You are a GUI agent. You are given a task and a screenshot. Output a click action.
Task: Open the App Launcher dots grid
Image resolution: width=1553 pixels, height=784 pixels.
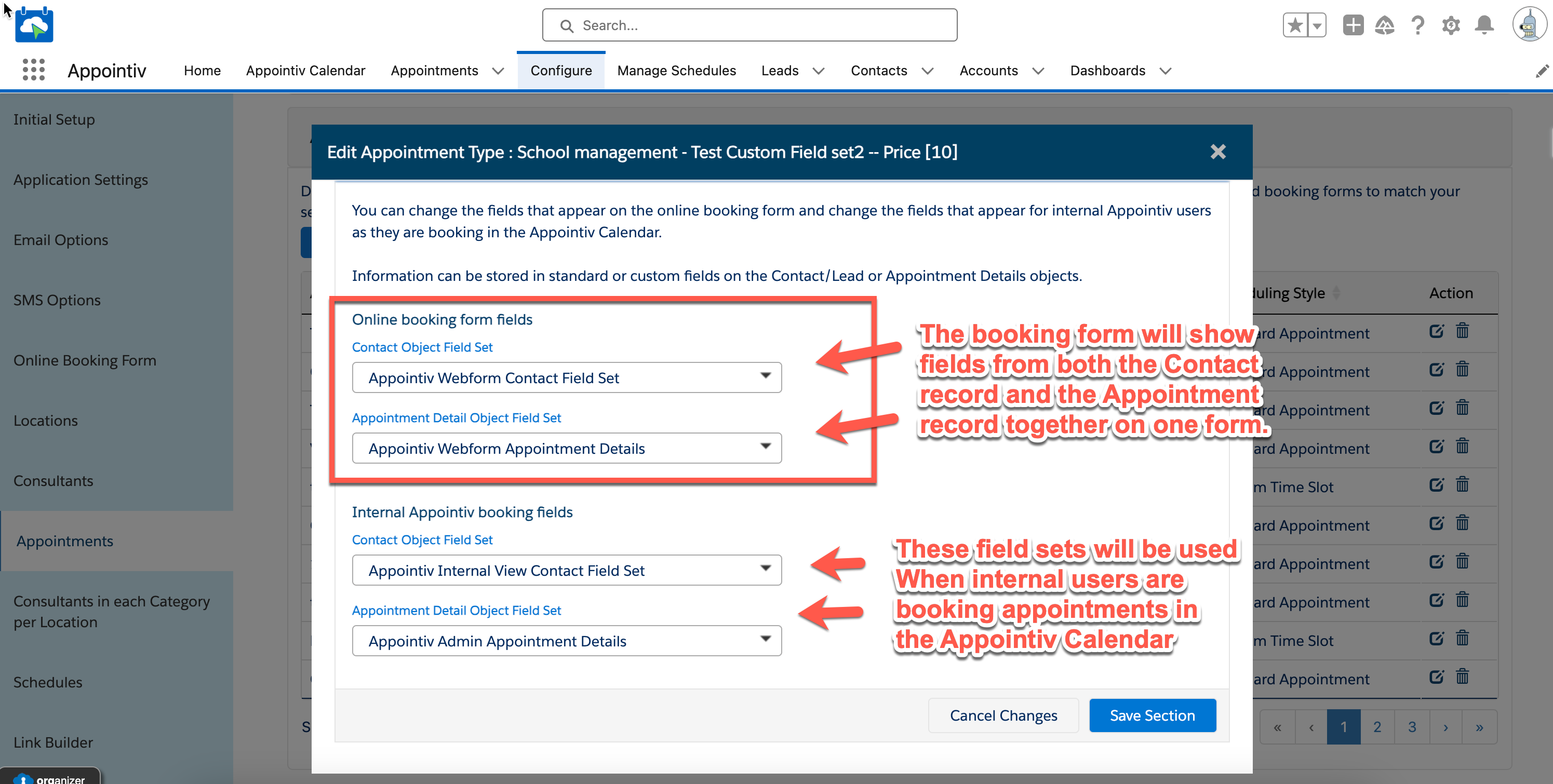click(34, 70)
